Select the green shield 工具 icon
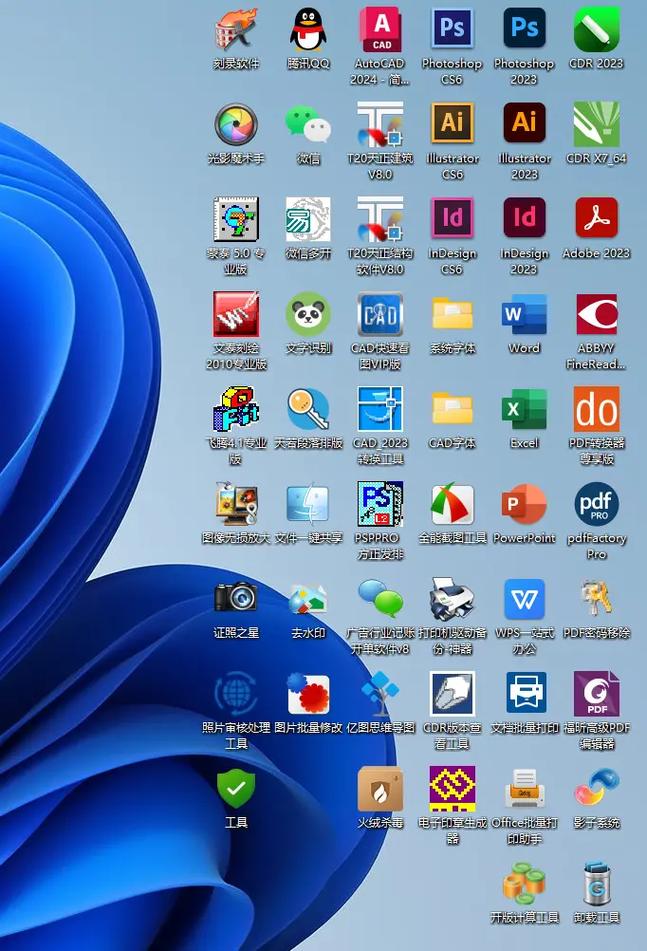This screenshot has height=951, width=647. click(236, 790)
